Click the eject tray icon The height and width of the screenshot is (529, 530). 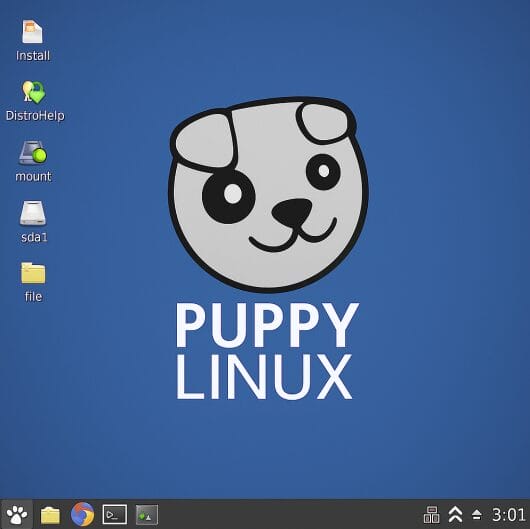tap(477, 515)
